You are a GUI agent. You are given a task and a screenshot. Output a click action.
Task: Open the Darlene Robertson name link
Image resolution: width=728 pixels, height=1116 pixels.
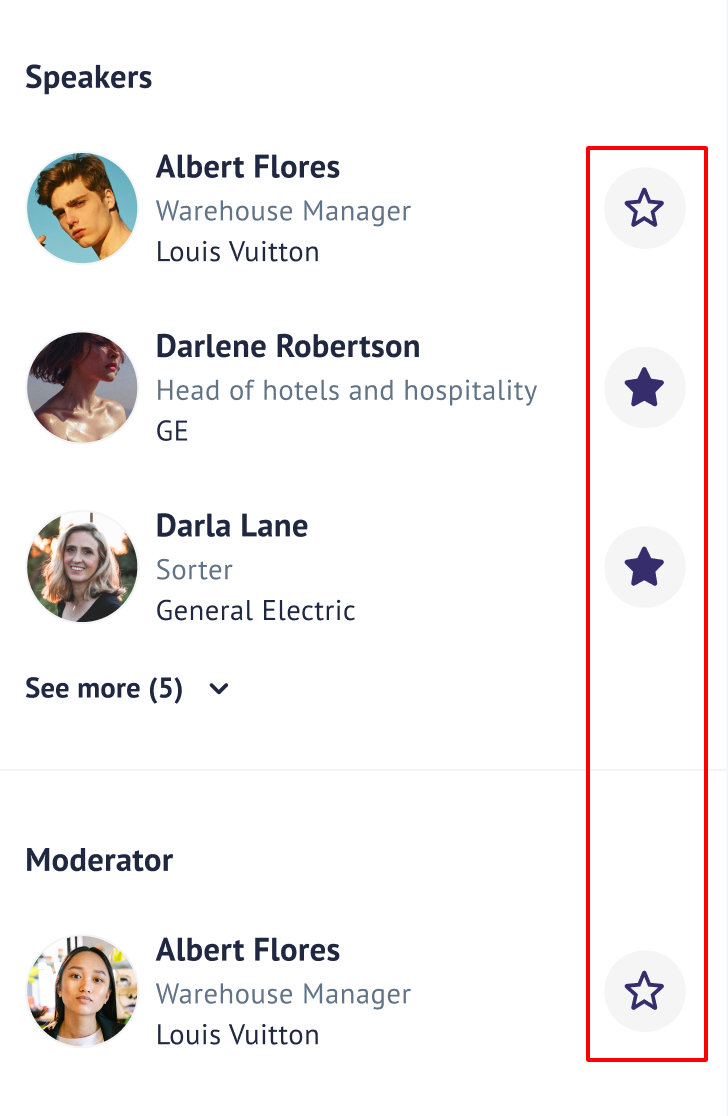[288, 347]
